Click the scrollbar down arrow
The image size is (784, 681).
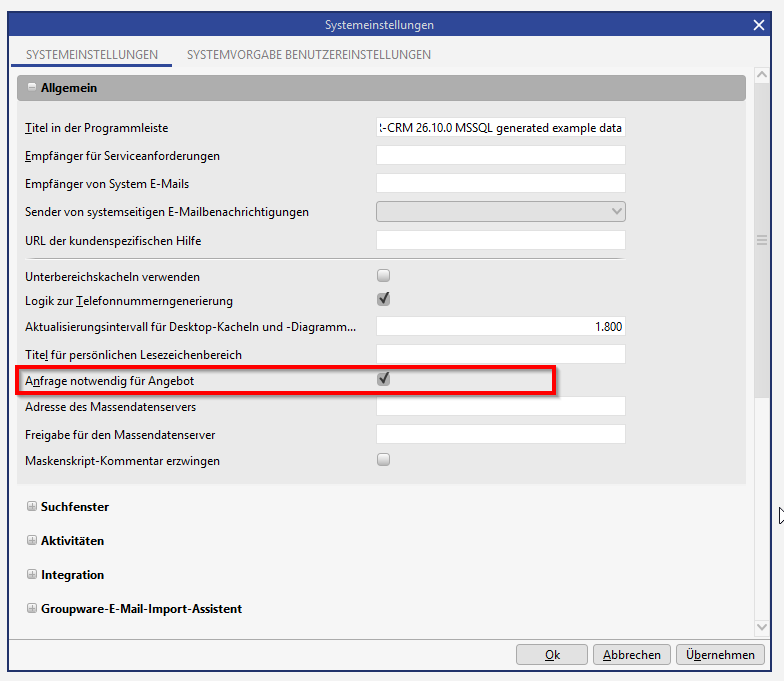(x=762, y=626)
